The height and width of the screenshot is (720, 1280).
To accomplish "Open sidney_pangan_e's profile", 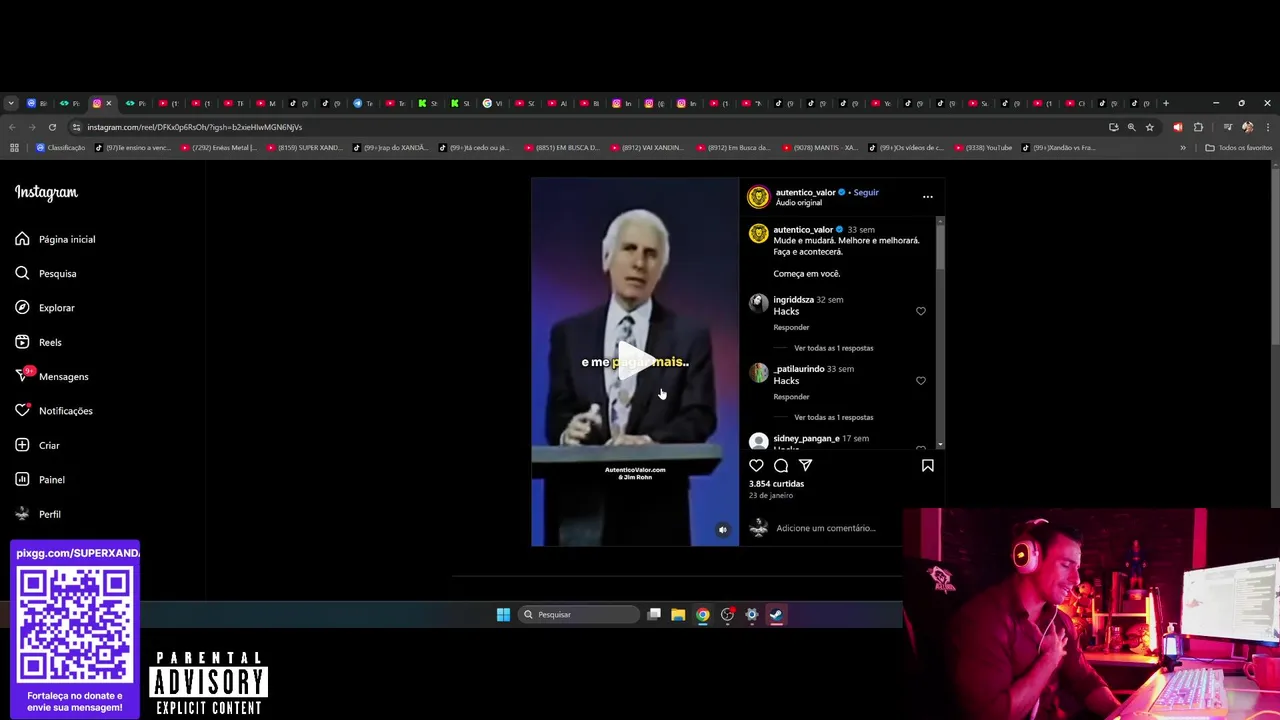I will (x=806, y=438).
